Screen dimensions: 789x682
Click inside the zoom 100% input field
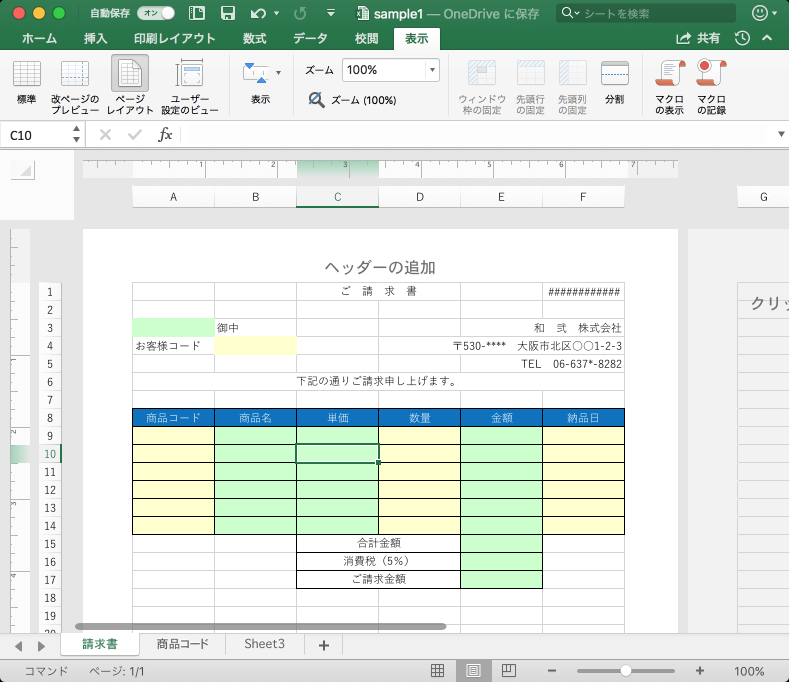383,70
